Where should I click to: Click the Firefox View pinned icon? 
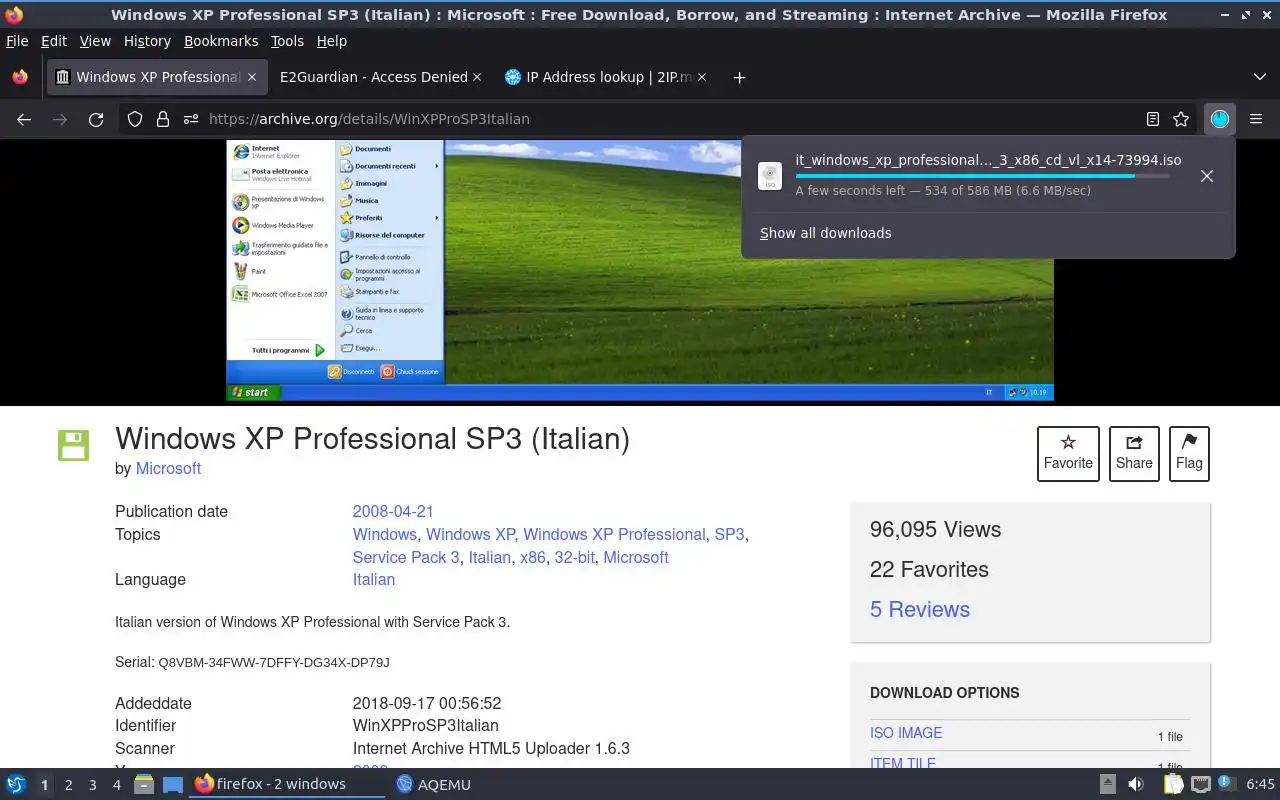click(20, 77)
